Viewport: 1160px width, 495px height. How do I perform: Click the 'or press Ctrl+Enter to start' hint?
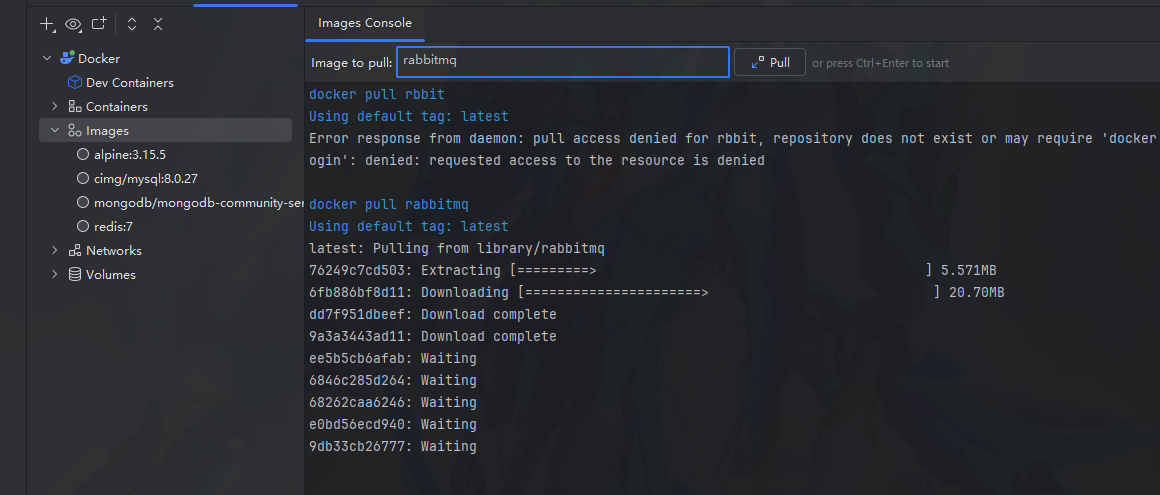(880, 63)
